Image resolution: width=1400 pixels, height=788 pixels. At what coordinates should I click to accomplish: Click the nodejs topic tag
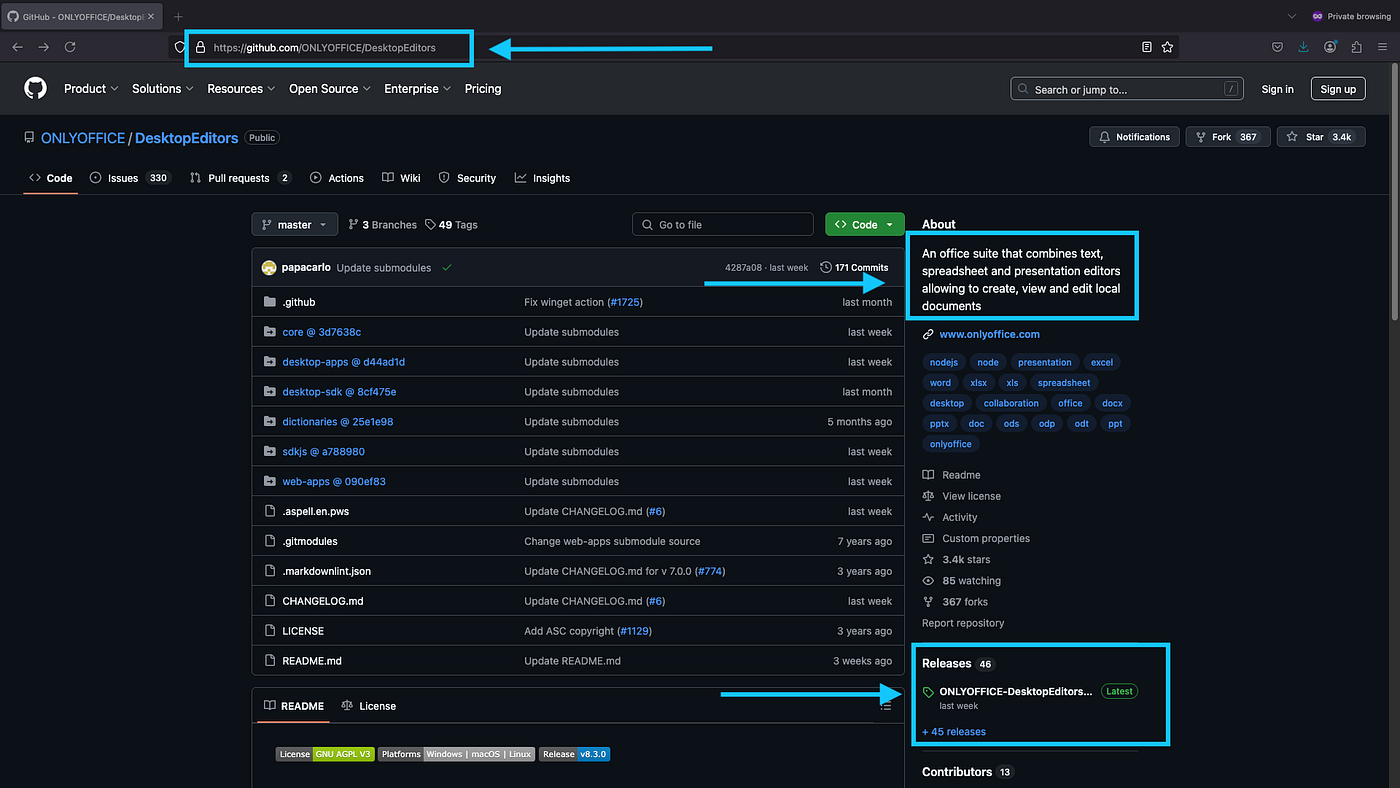tap(943, 362)
